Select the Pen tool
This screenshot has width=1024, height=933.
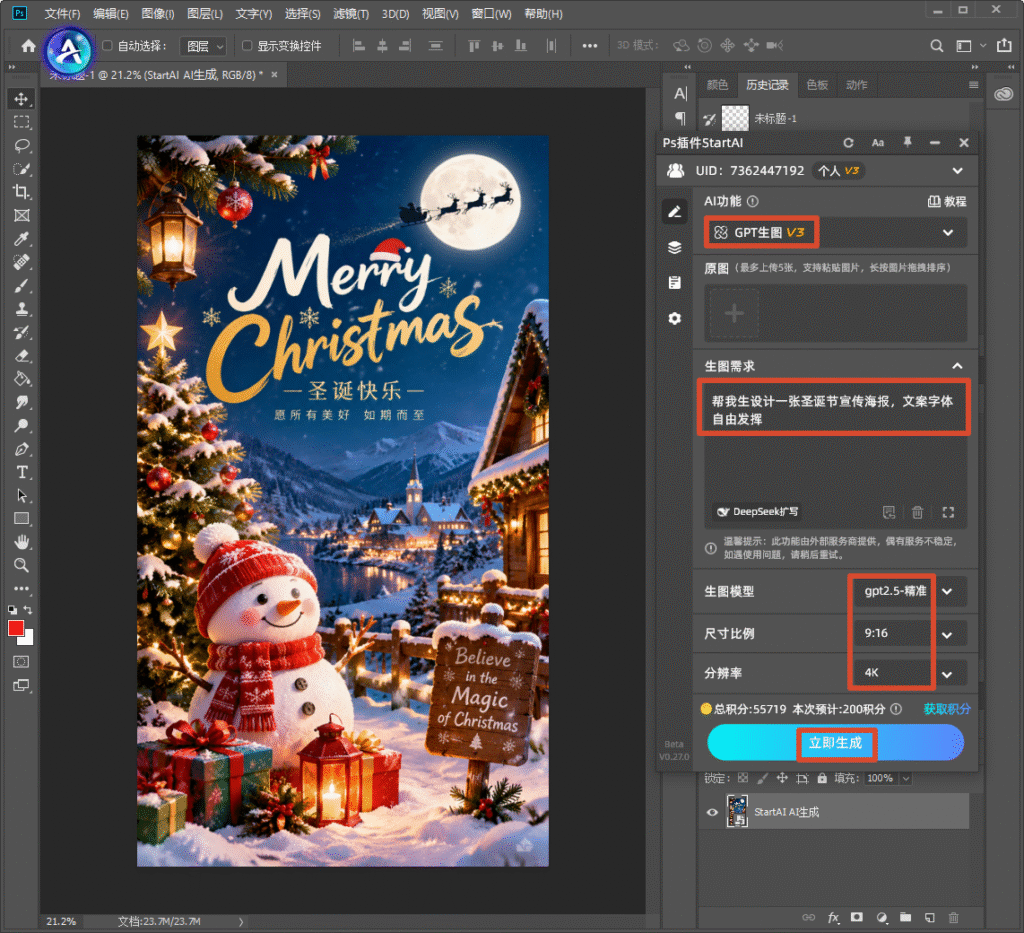[22, 449]
